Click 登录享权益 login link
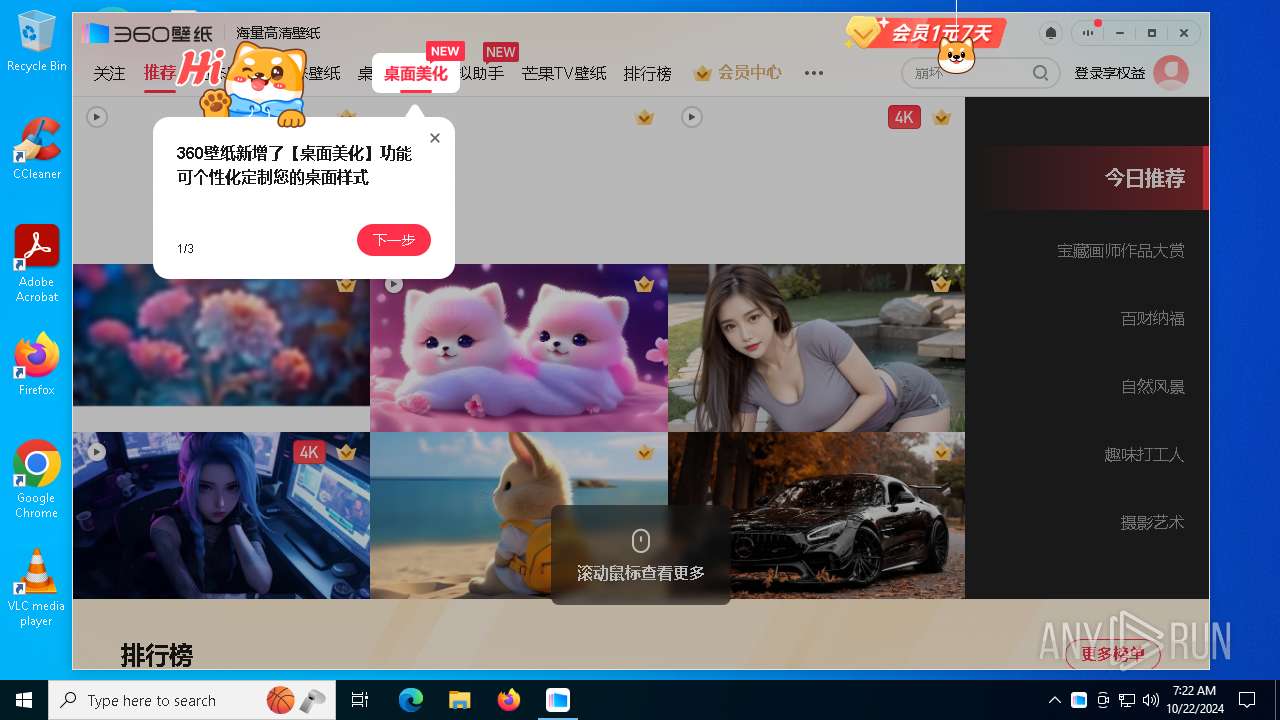Screen dimensions: 1280x720 (1109, 73)
